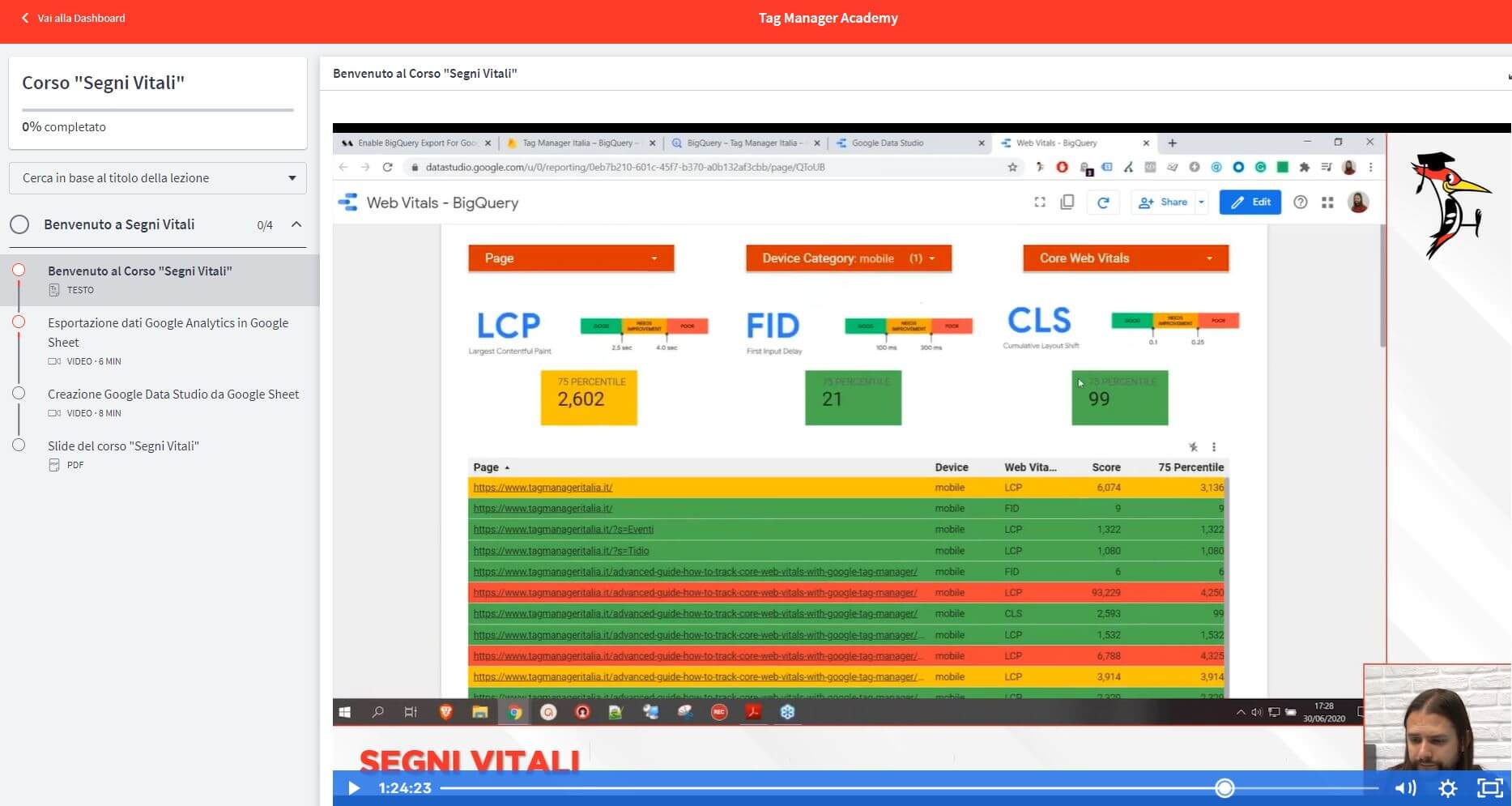Open the Page filter dropdown
The width and height of the screenshot is (1512, 806).
571,258
